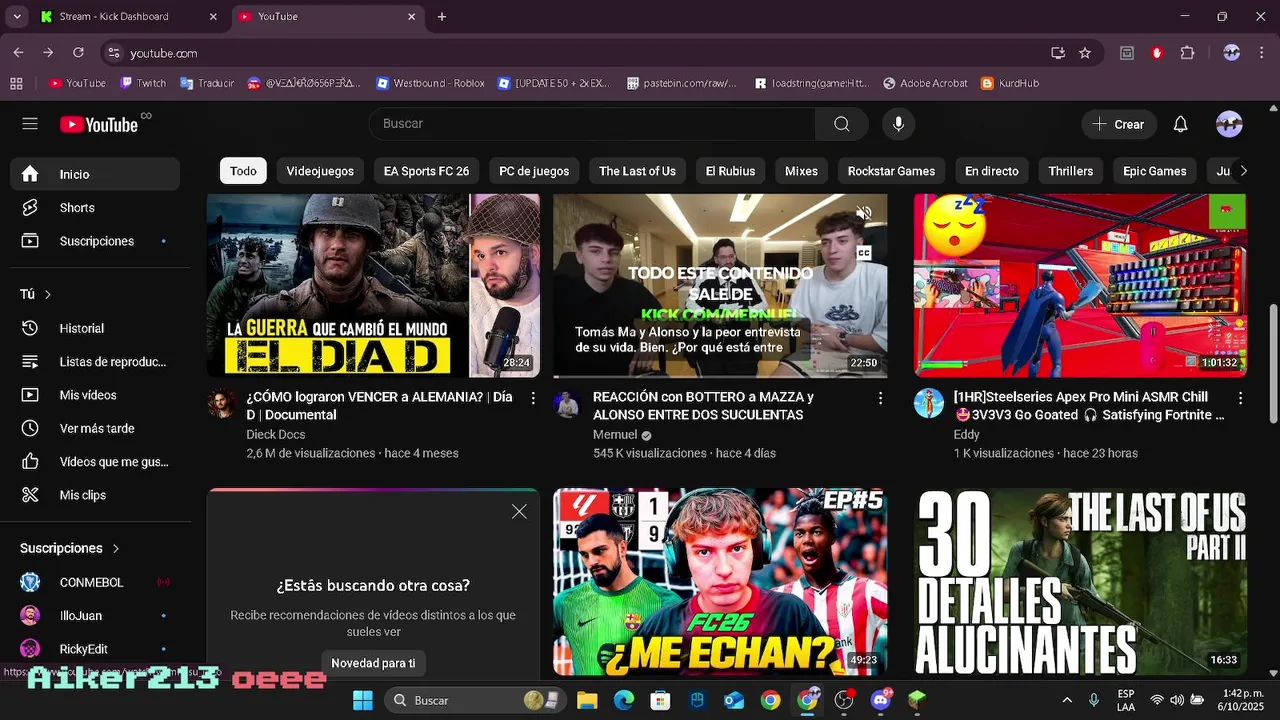Open the YouTube hamburger guide menu
This screenshot has width=1280, height=720.
[x=30, y=124]
